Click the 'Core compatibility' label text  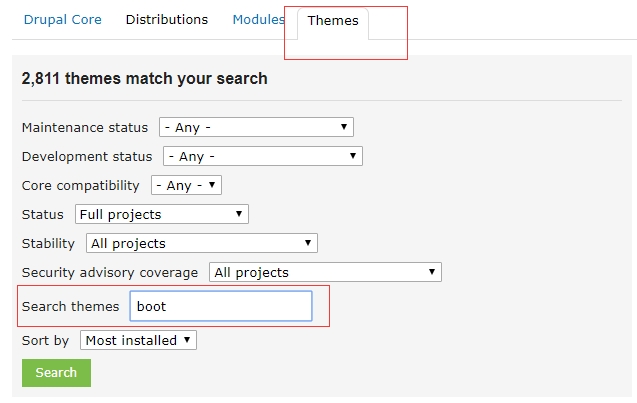click(x=81, y=186)
